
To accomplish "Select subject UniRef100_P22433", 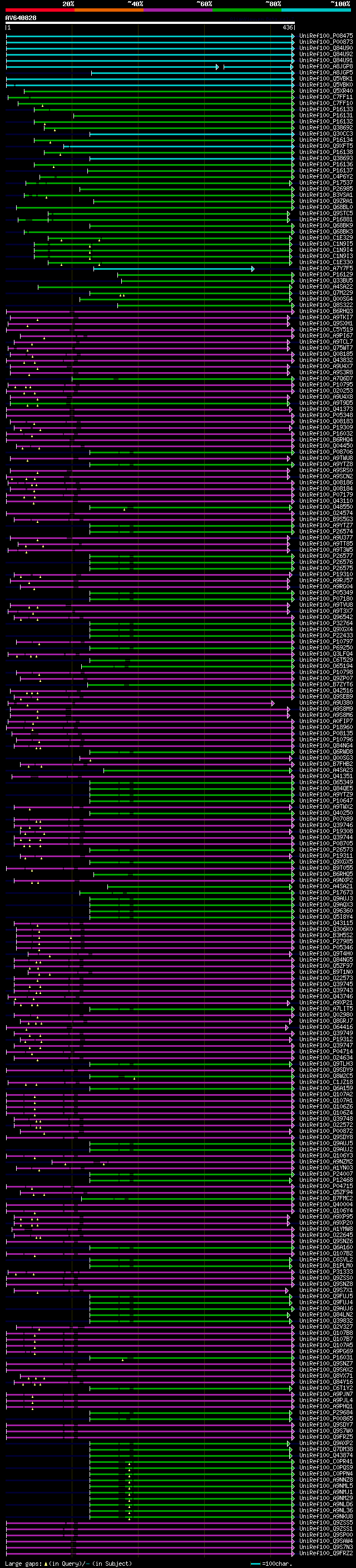I will pyautogui.click(x=326, y=635).
